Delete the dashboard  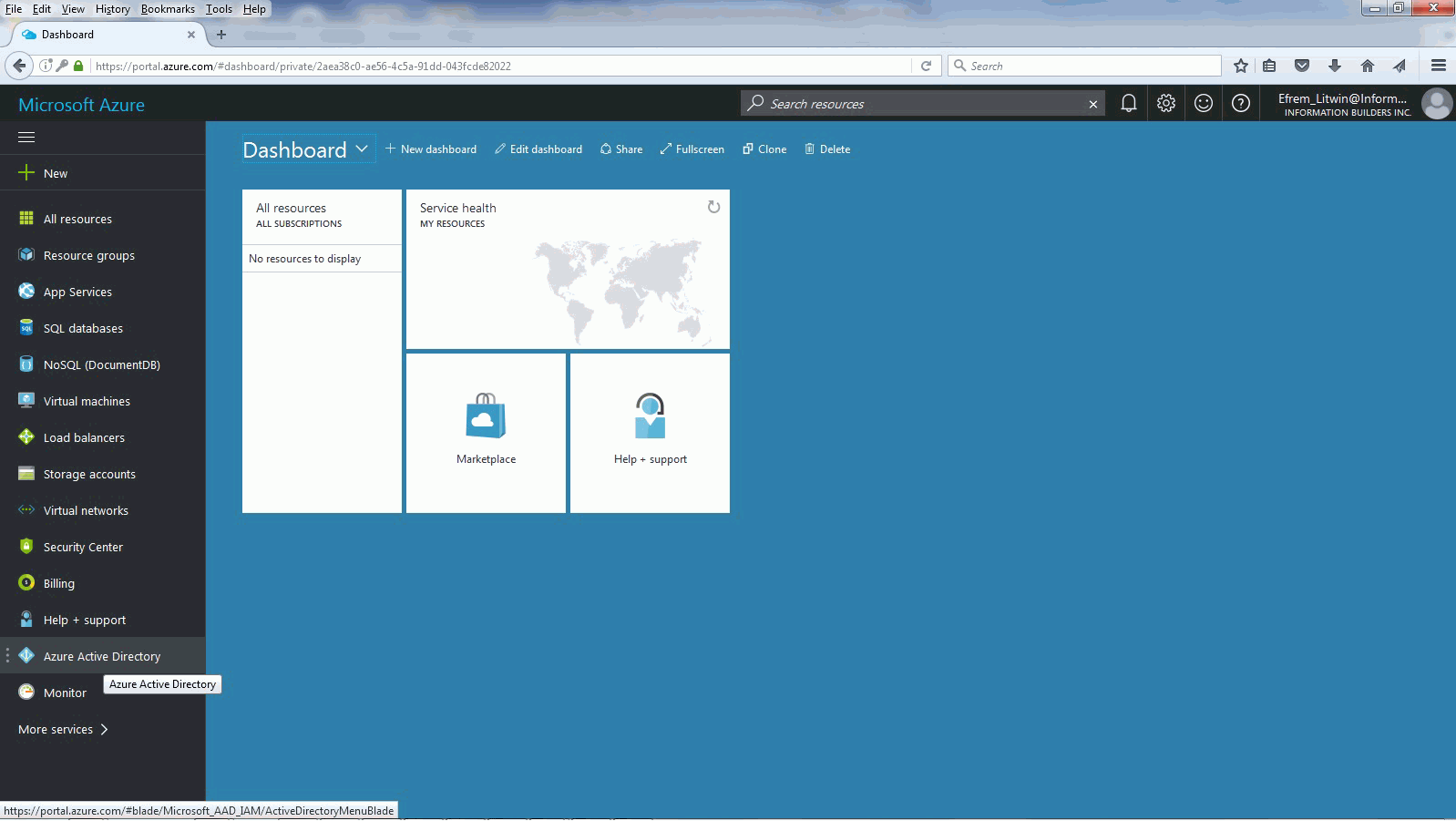click(x=827, y=149)
